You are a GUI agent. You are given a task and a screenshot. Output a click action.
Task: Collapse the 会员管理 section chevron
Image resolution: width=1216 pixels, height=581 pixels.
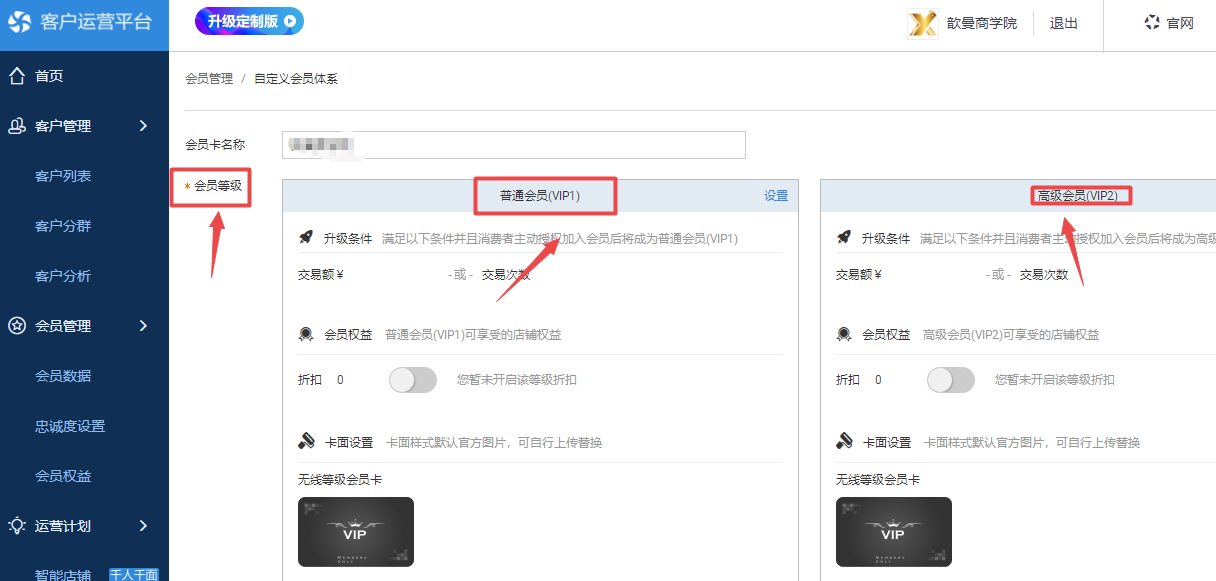click(x=143, y=326)
